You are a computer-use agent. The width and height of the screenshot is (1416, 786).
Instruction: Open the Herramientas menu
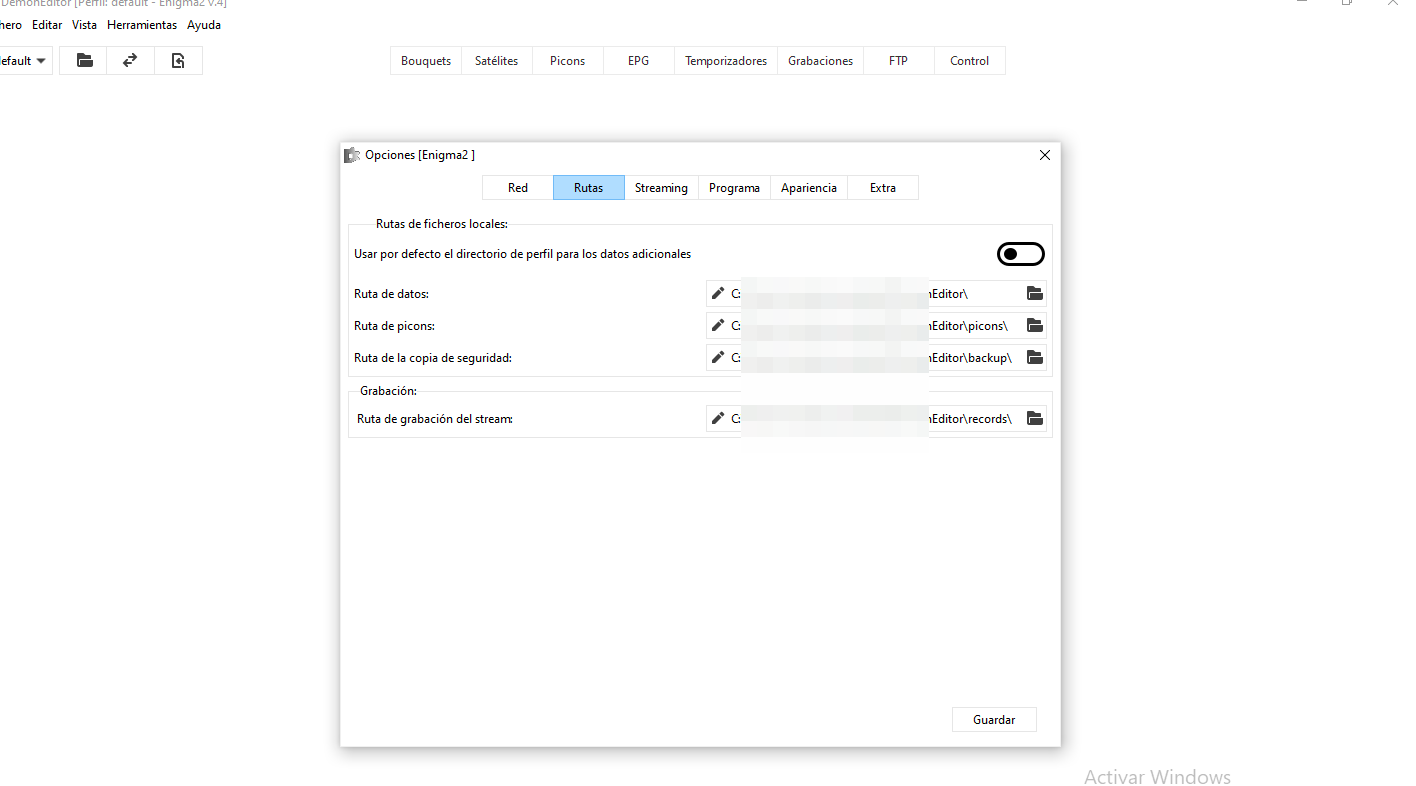(x=142, y=25)
